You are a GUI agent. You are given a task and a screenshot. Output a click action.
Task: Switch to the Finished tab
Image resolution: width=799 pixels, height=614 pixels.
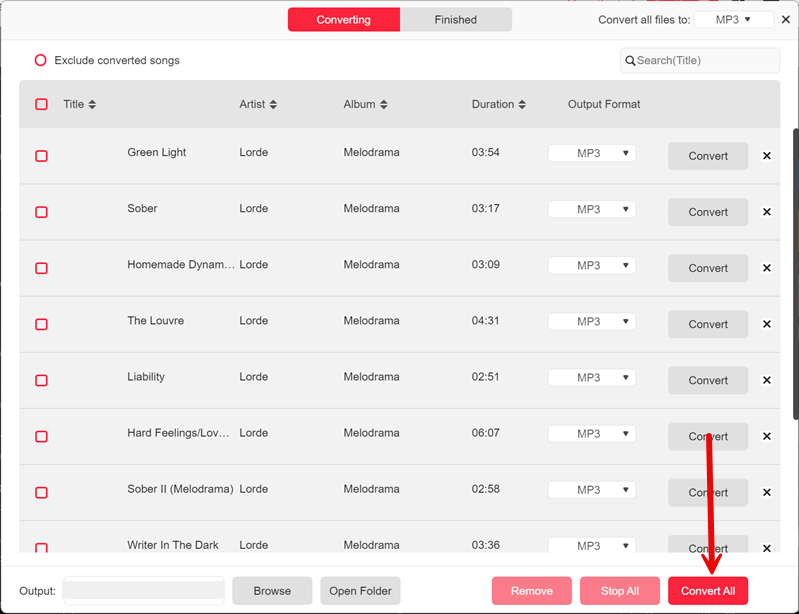(455, 20)
